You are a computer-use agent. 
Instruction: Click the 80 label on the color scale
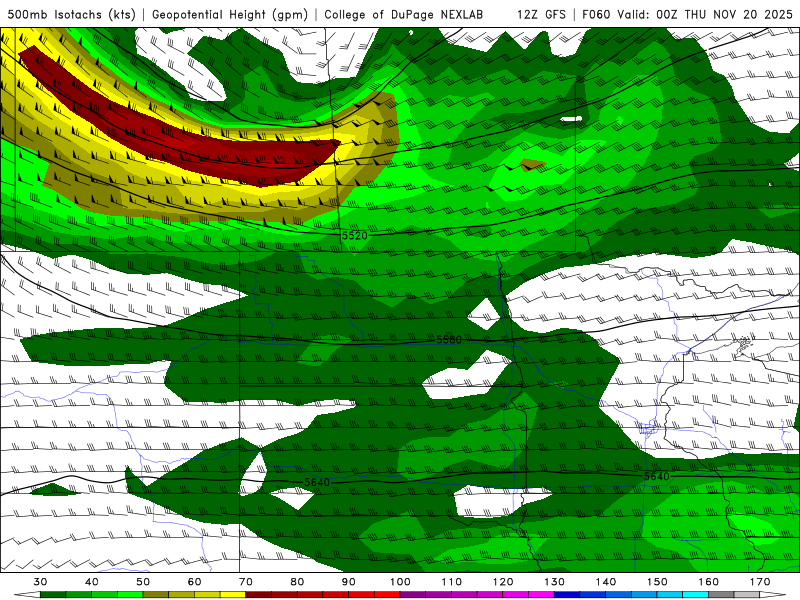(297, 582)
